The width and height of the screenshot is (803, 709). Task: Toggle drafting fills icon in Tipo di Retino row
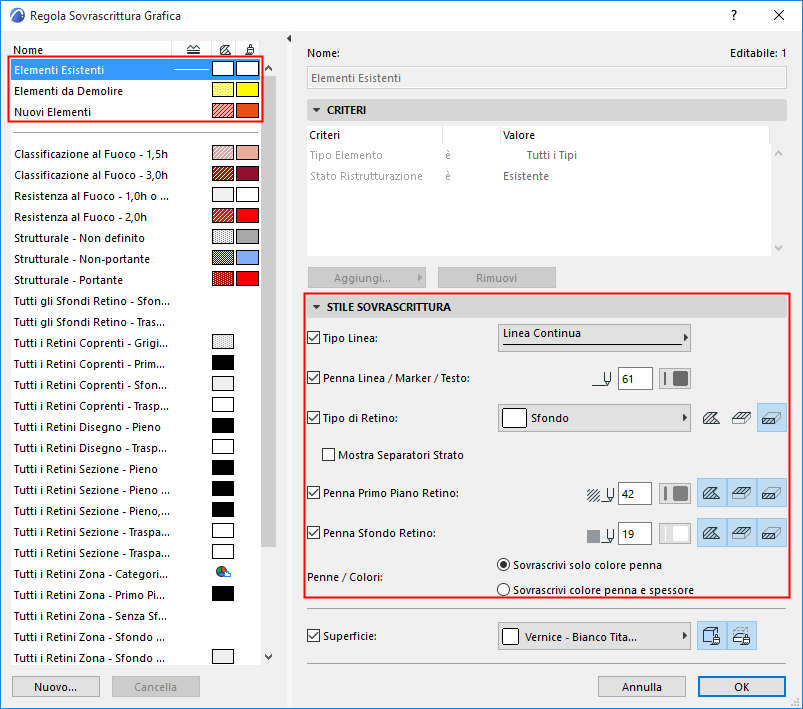pos(711,418)
